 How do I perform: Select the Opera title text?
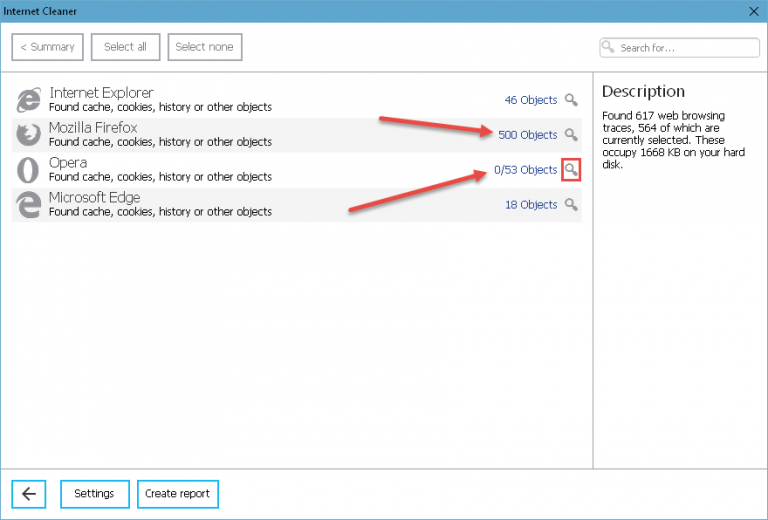(68, 163)
